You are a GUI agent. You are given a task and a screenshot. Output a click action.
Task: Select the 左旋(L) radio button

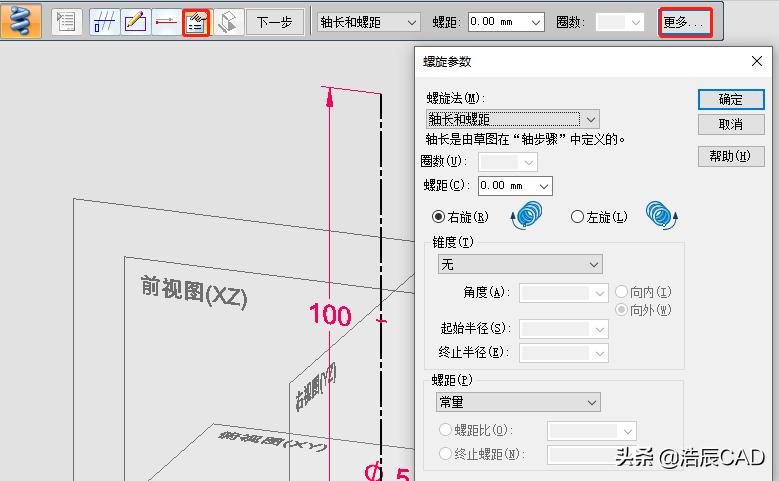tap(577, 217)
